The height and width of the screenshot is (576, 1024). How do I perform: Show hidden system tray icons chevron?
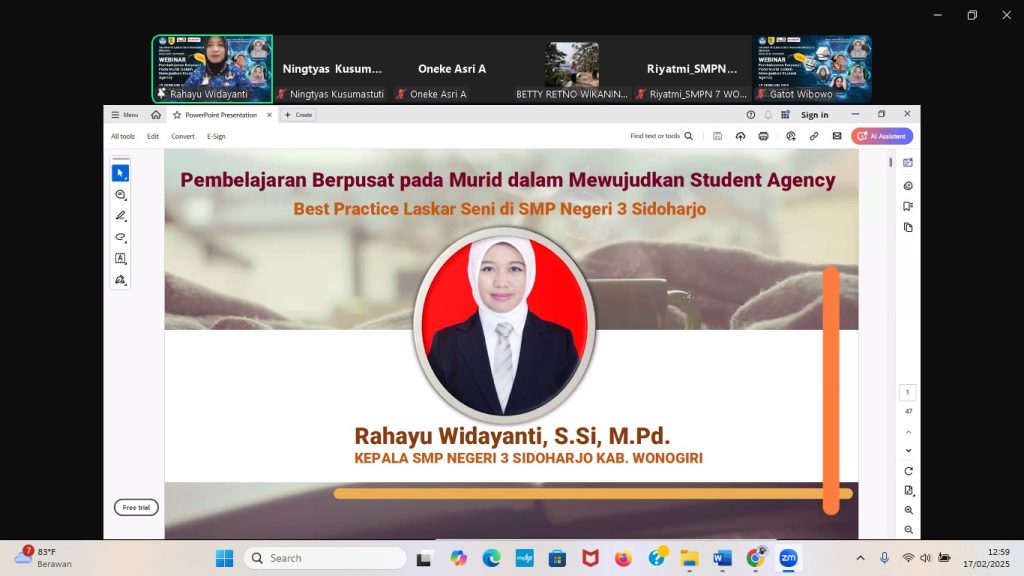[x=860, y=558]
